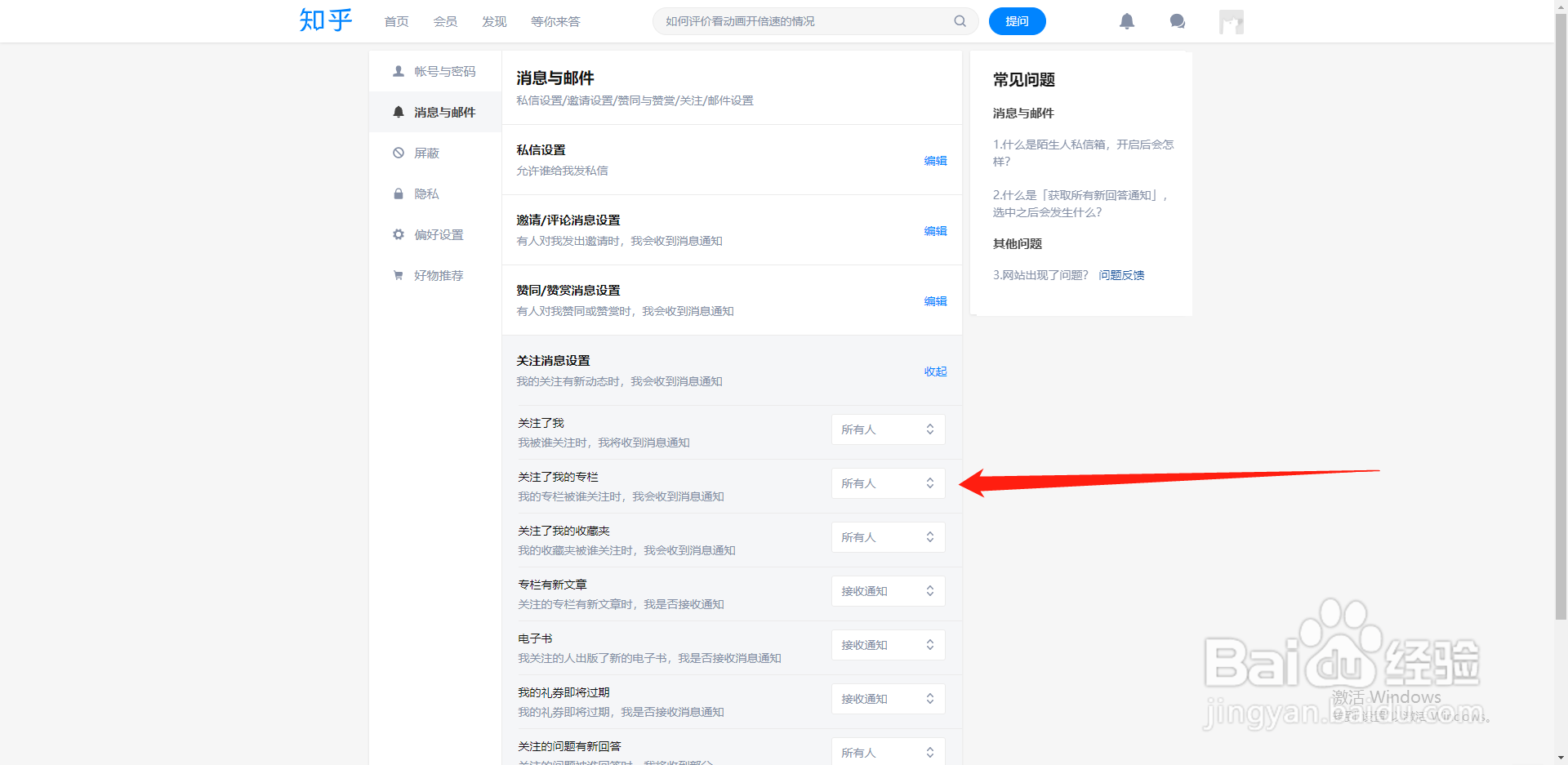Open notifications via the bell icon
The image size is (1568, 765).
1127,21
